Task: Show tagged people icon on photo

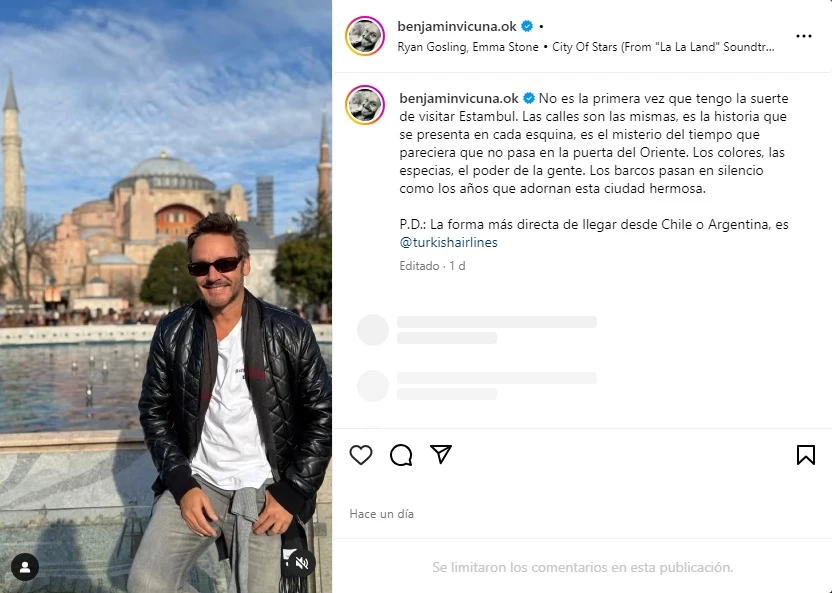Action: point(24,567)
